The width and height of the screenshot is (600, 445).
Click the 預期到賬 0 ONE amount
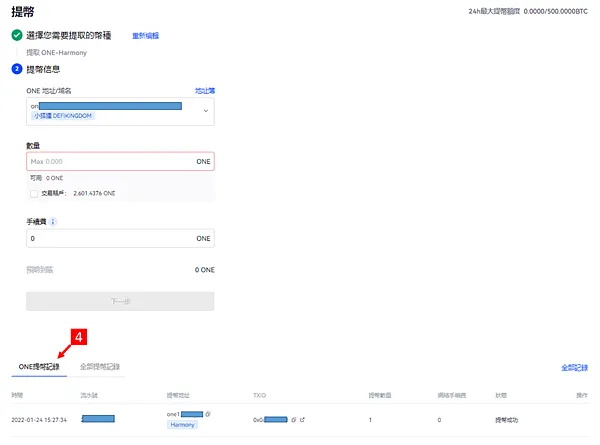205,270
